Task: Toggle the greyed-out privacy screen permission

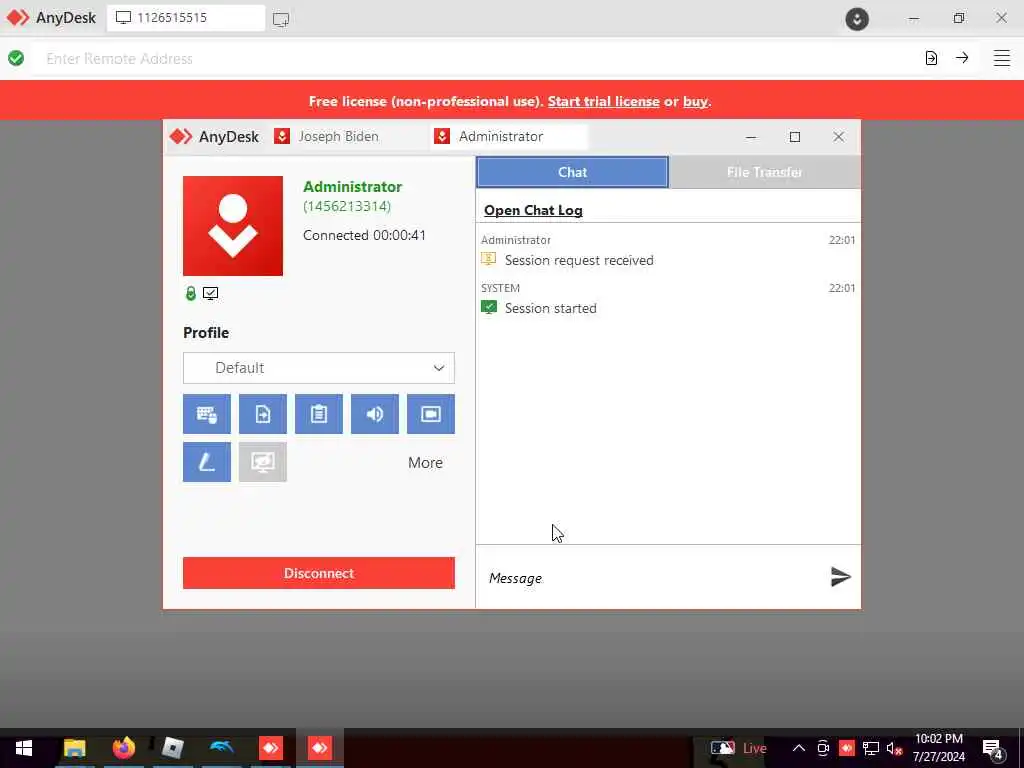Action: click(263, 462)
